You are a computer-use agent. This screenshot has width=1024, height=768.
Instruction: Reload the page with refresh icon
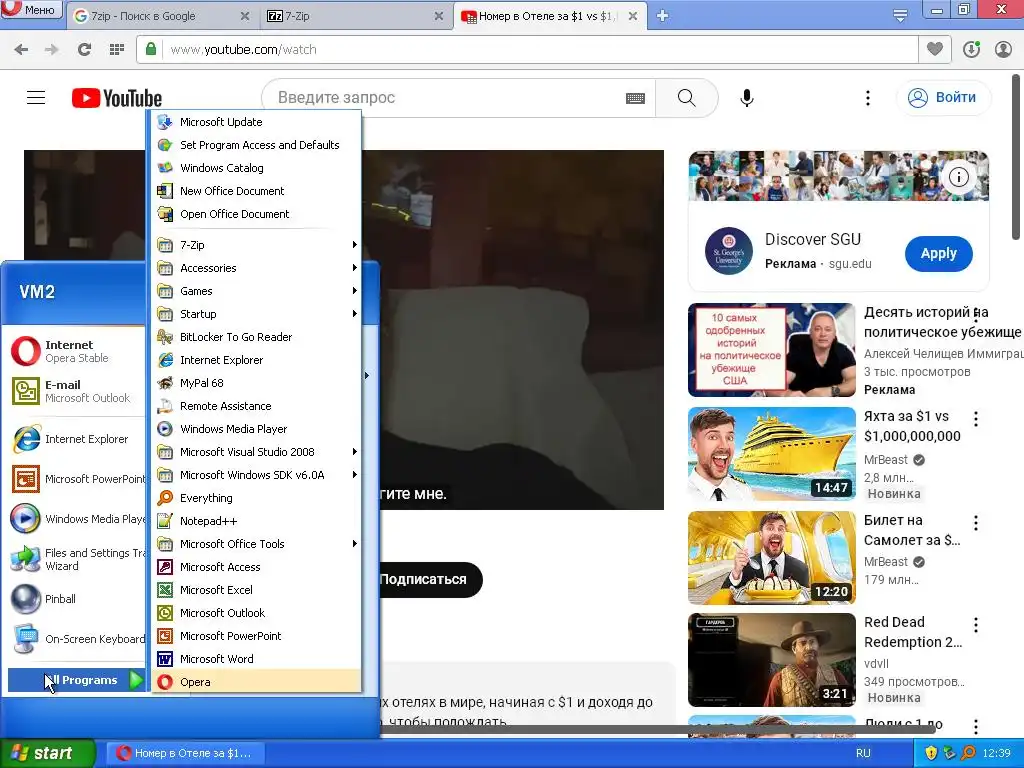coord(84,50)
